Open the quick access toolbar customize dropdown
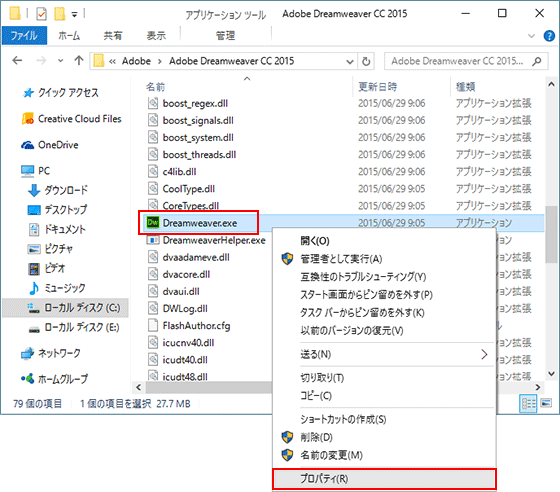 click(x=74, y=15)
